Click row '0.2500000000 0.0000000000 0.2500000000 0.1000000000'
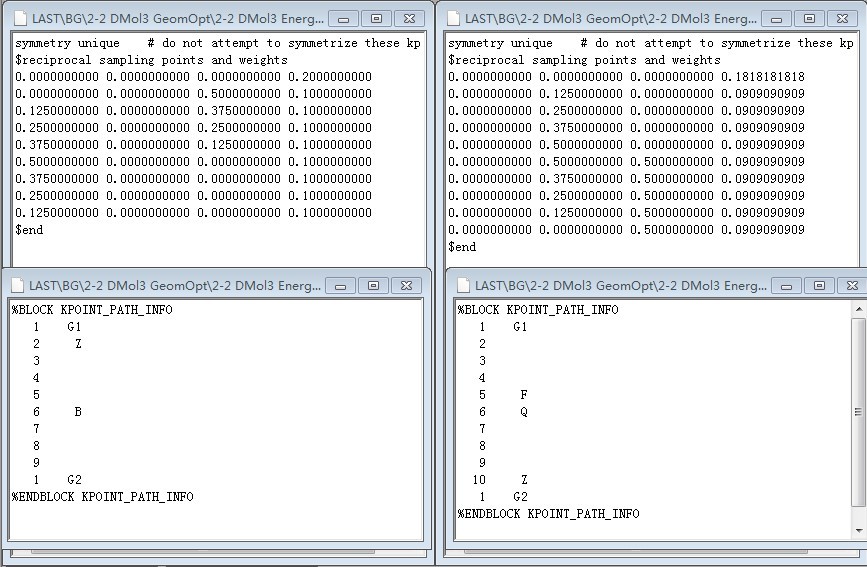867x567 pixels. point(194,128)
